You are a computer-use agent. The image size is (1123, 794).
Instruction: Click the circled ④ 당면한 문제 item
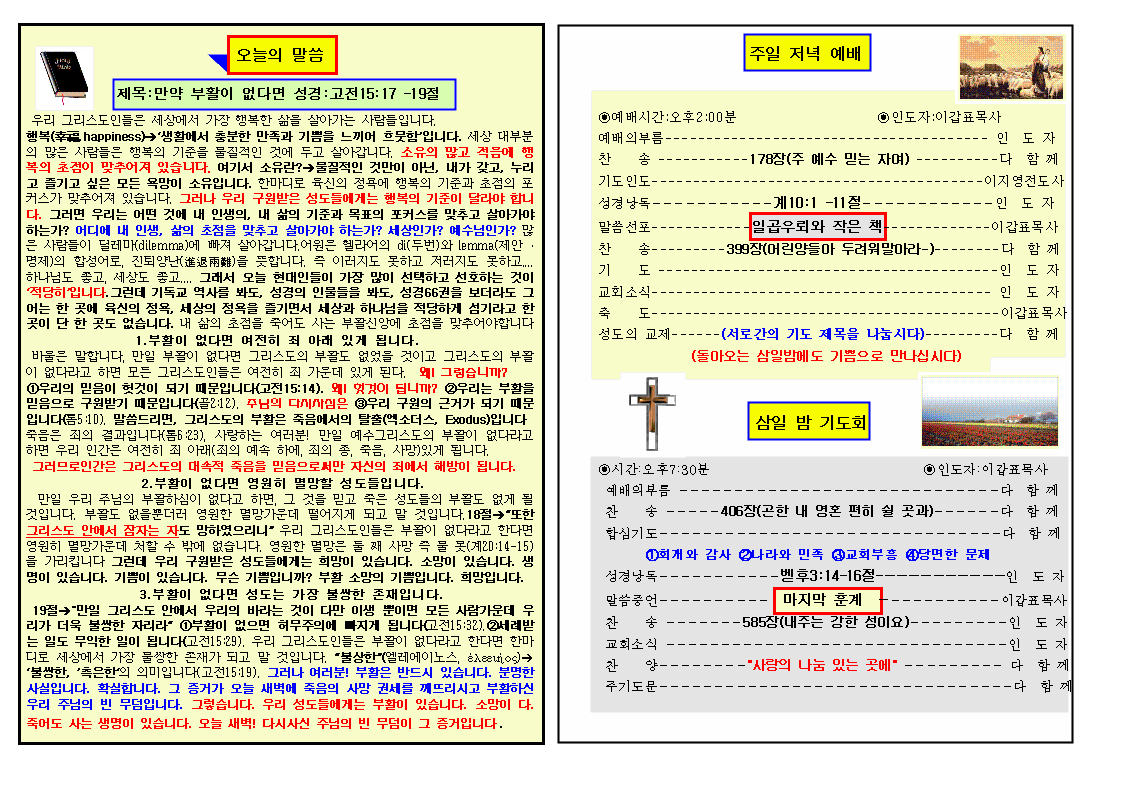947,554
